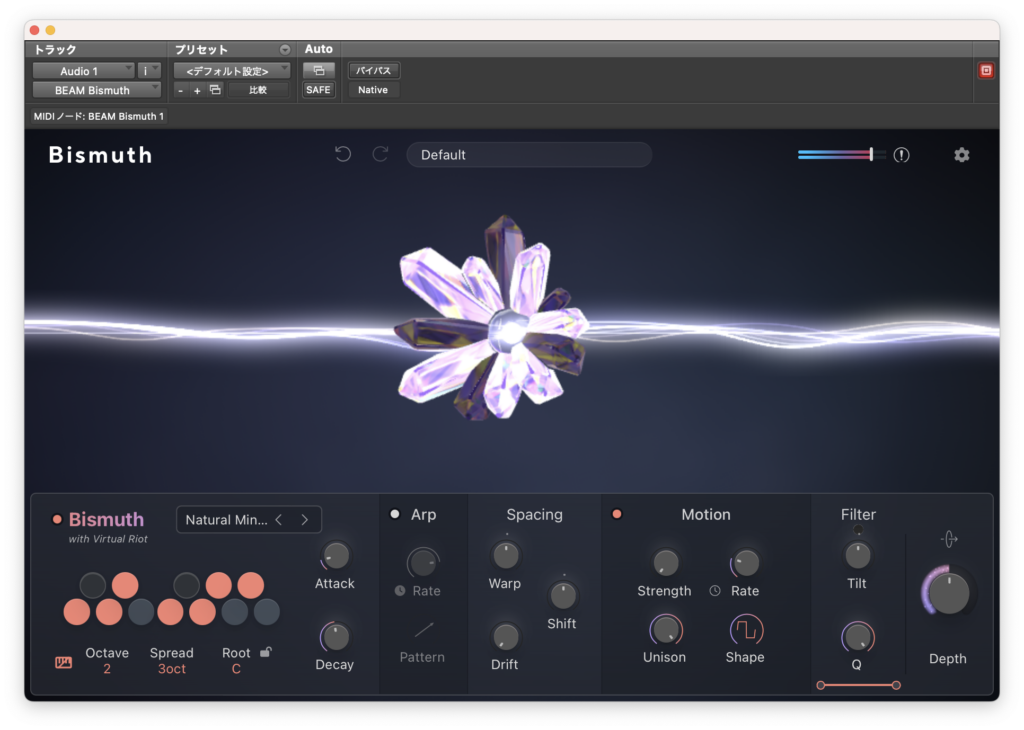Click the keyboard MIDI icon near Octave
Screen dimensions: 1024x730
coord(63,662)
